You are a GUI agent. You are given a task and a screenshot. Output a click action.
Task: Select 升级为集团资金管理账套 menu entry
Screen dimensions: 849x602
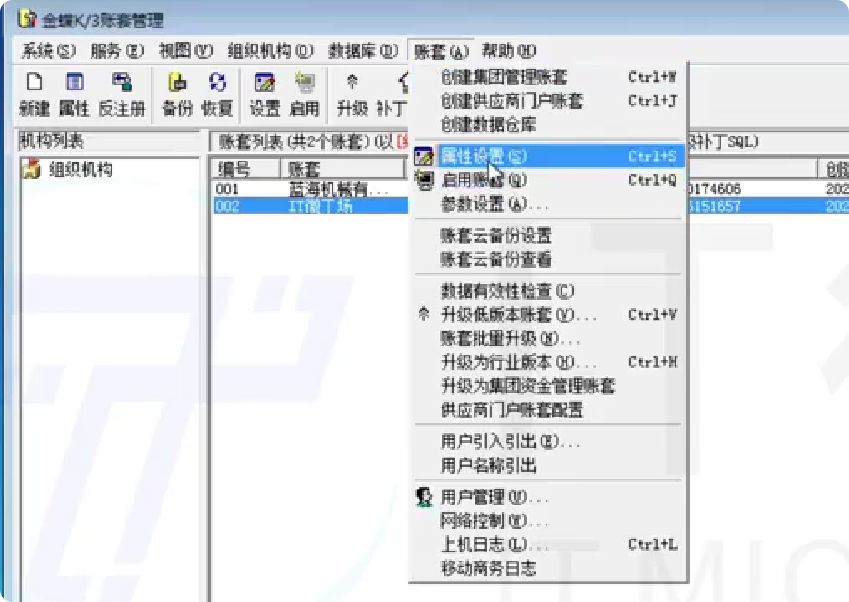coord(548,385)
